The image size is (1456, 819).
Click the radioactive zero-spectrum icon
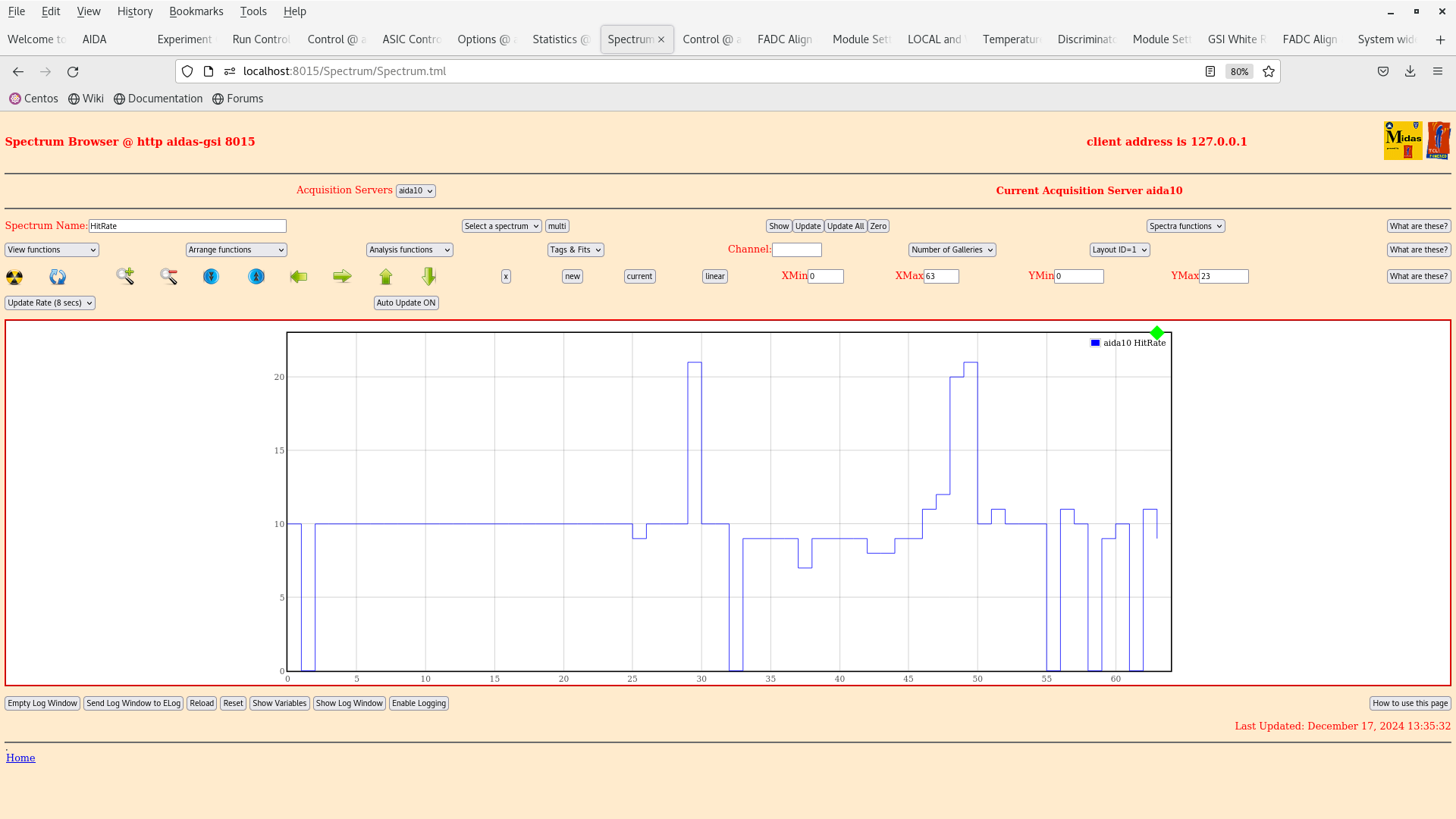[14, 276]
